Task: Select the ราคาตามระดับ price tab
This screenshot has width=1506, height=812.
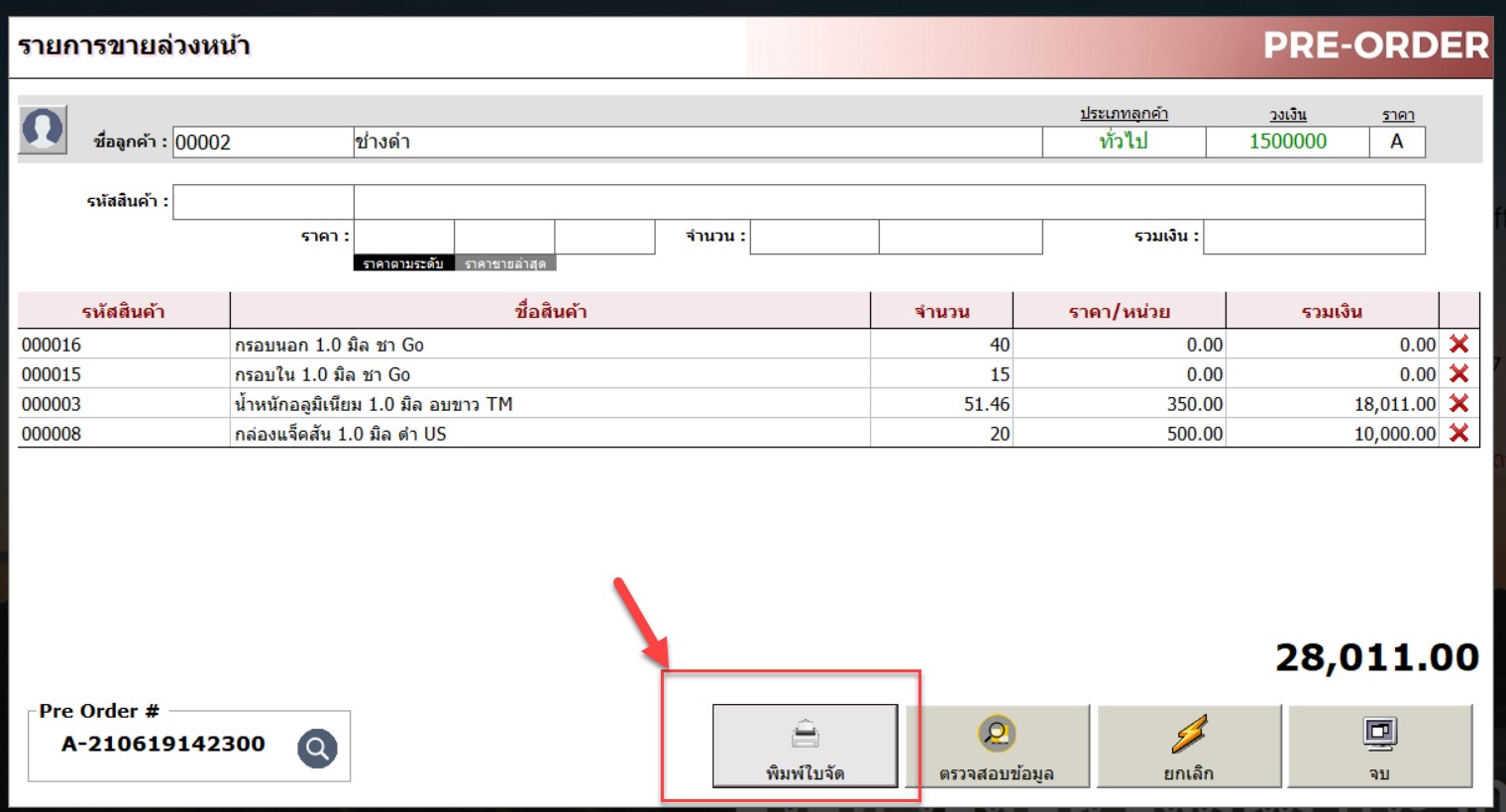Action: click(x=403, y=263)
